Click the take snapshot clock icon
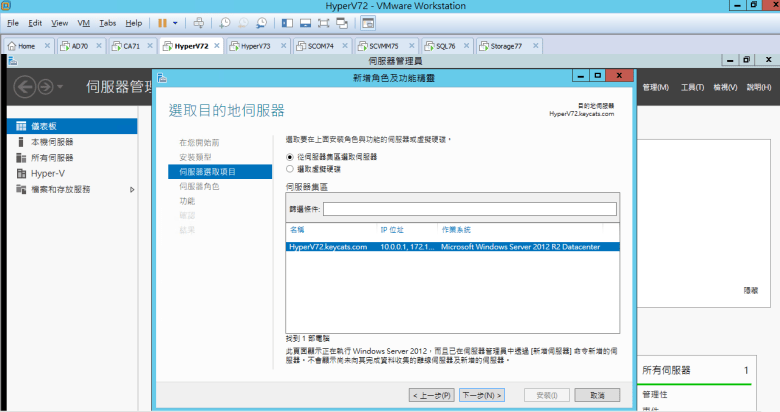This screenshot has height=412, width=780. pyautogui.click(x=225, y=22)
